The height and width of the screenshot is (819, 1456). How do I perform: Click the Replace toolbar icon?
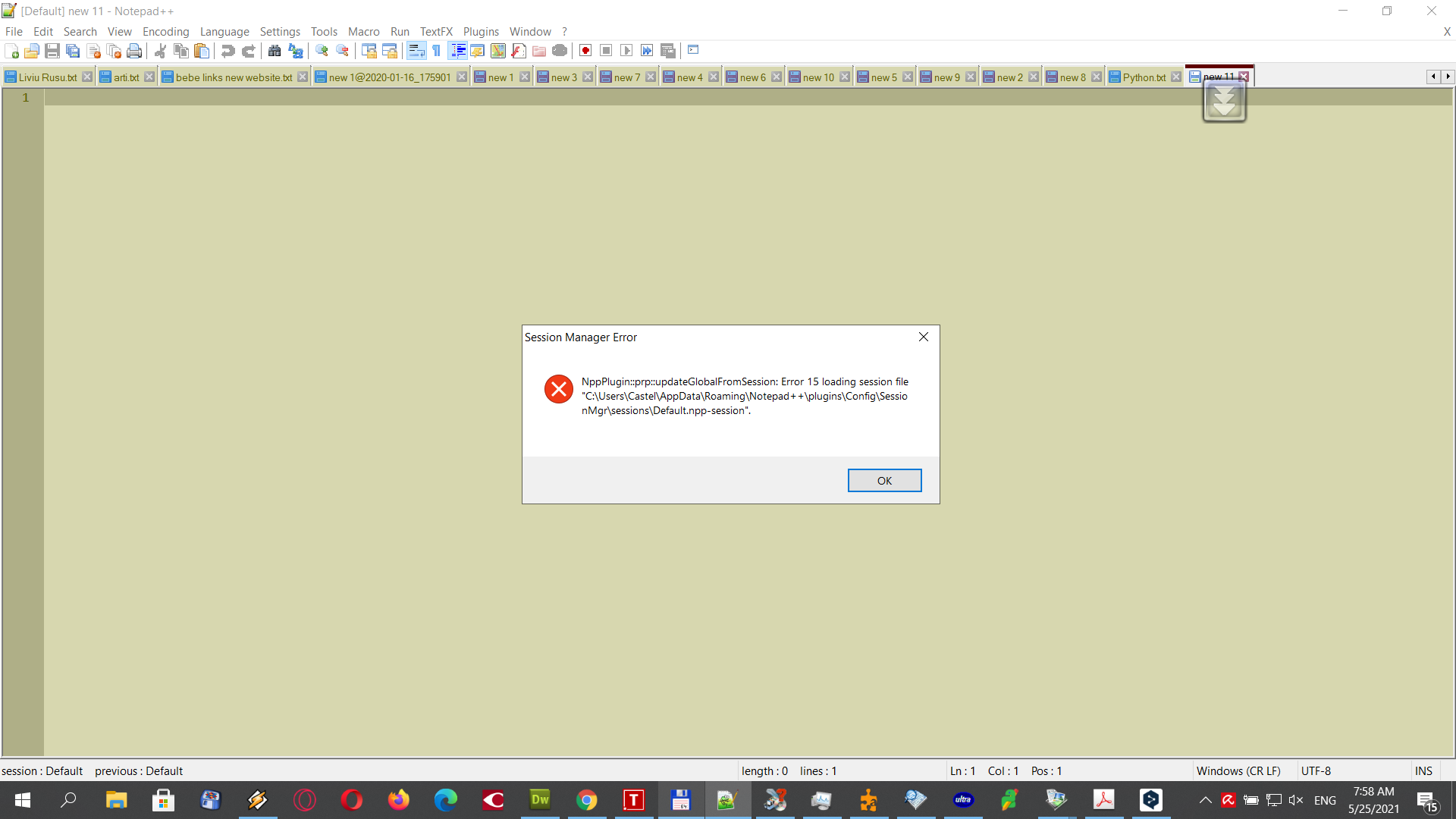[x=295, y=51]
